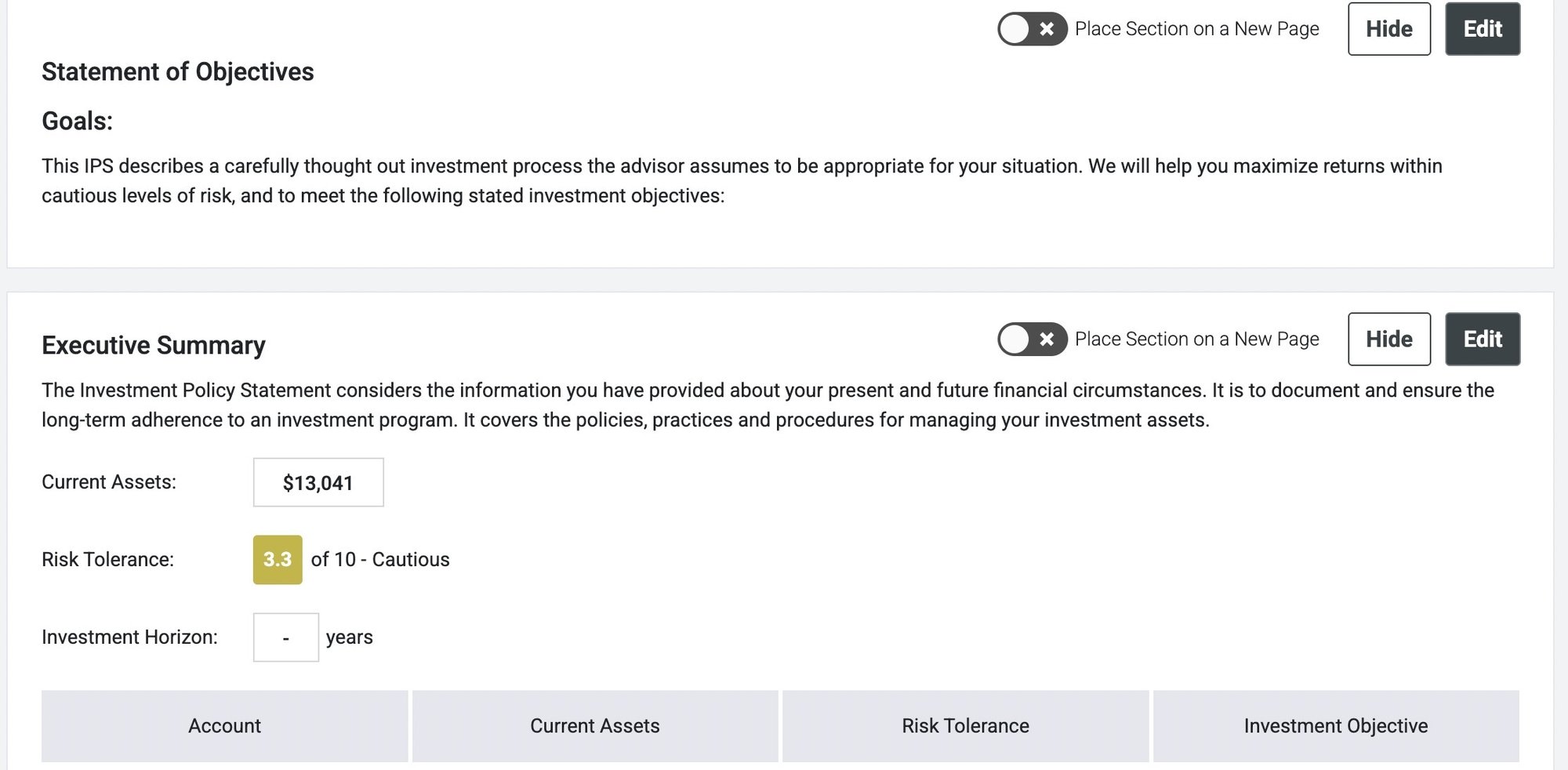Click the X icon on Executive Summary toggle
Image resolution: width=1568 pixels, height=770 pixels.
pos(1047,340)
